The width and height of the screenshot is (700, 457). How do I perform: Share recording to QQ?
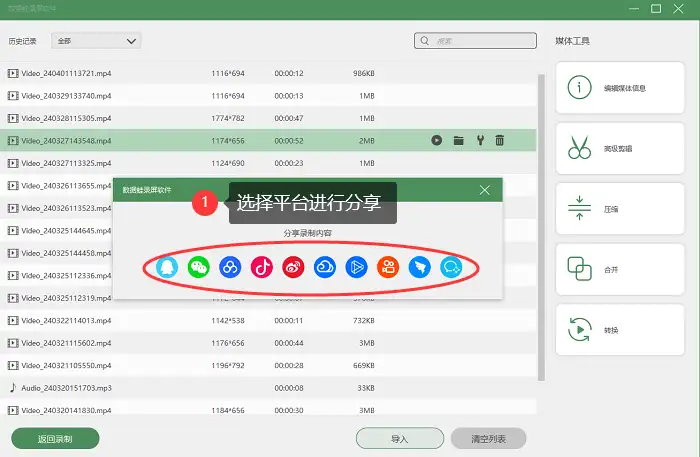coord(167,267)
